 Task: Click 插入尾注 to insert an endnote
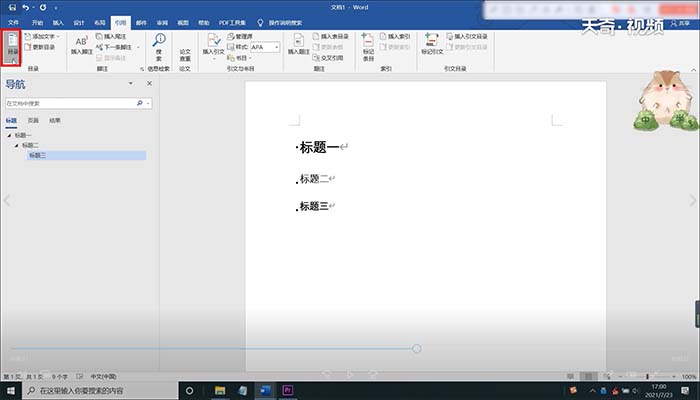coord(111,36)
